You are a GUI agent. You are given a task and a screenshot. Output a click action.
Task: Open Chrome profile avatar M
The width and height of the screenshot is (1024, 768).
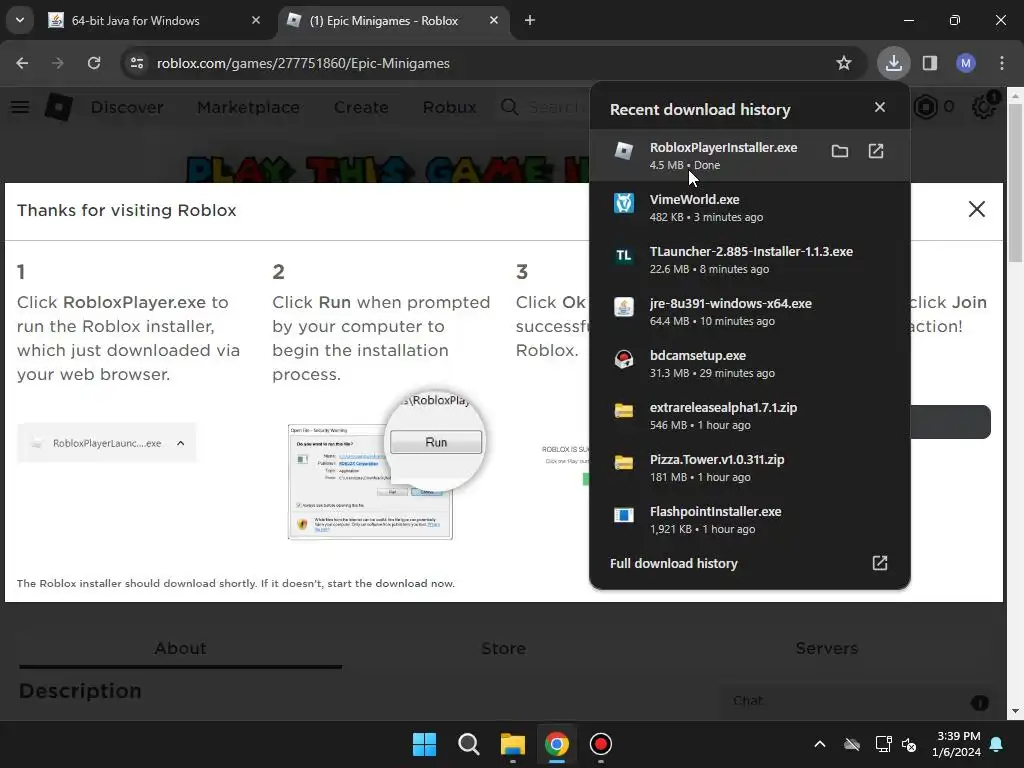[966, 63]
